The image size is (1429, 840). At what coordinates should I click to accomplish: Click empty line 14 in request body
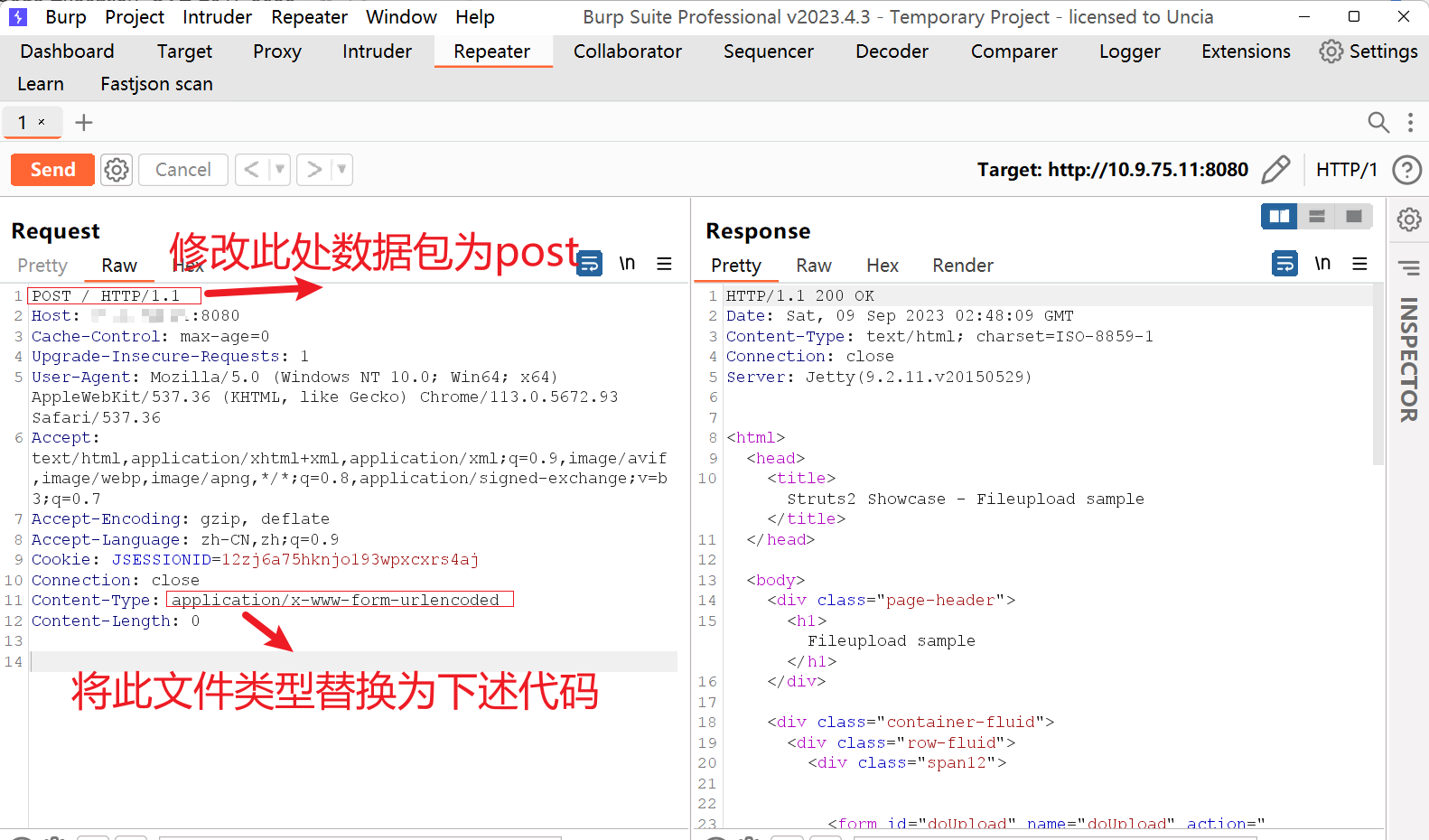[353, 662]
